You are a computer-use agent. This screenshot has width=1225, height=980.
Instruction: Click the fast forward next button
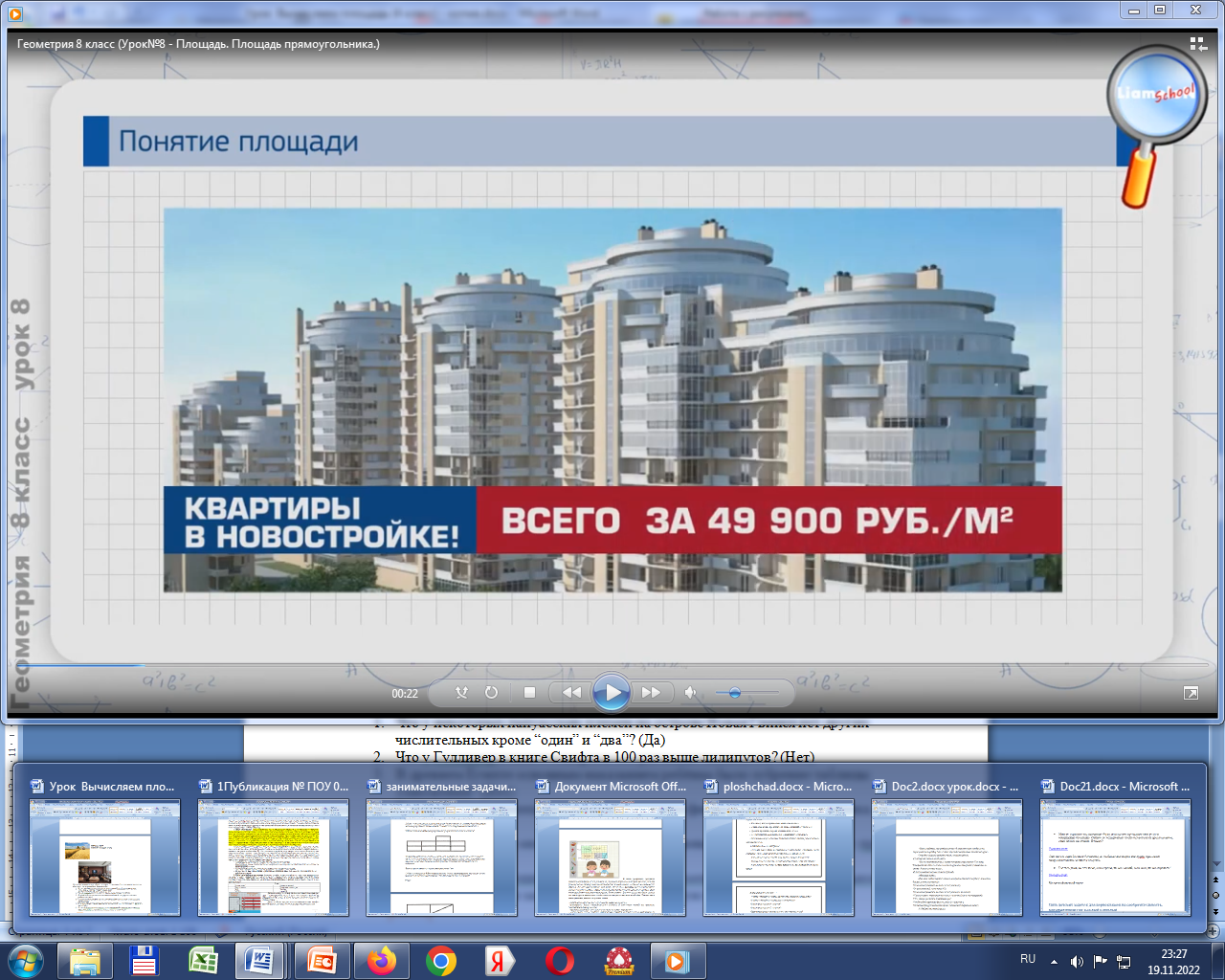(x=652, y=693)
